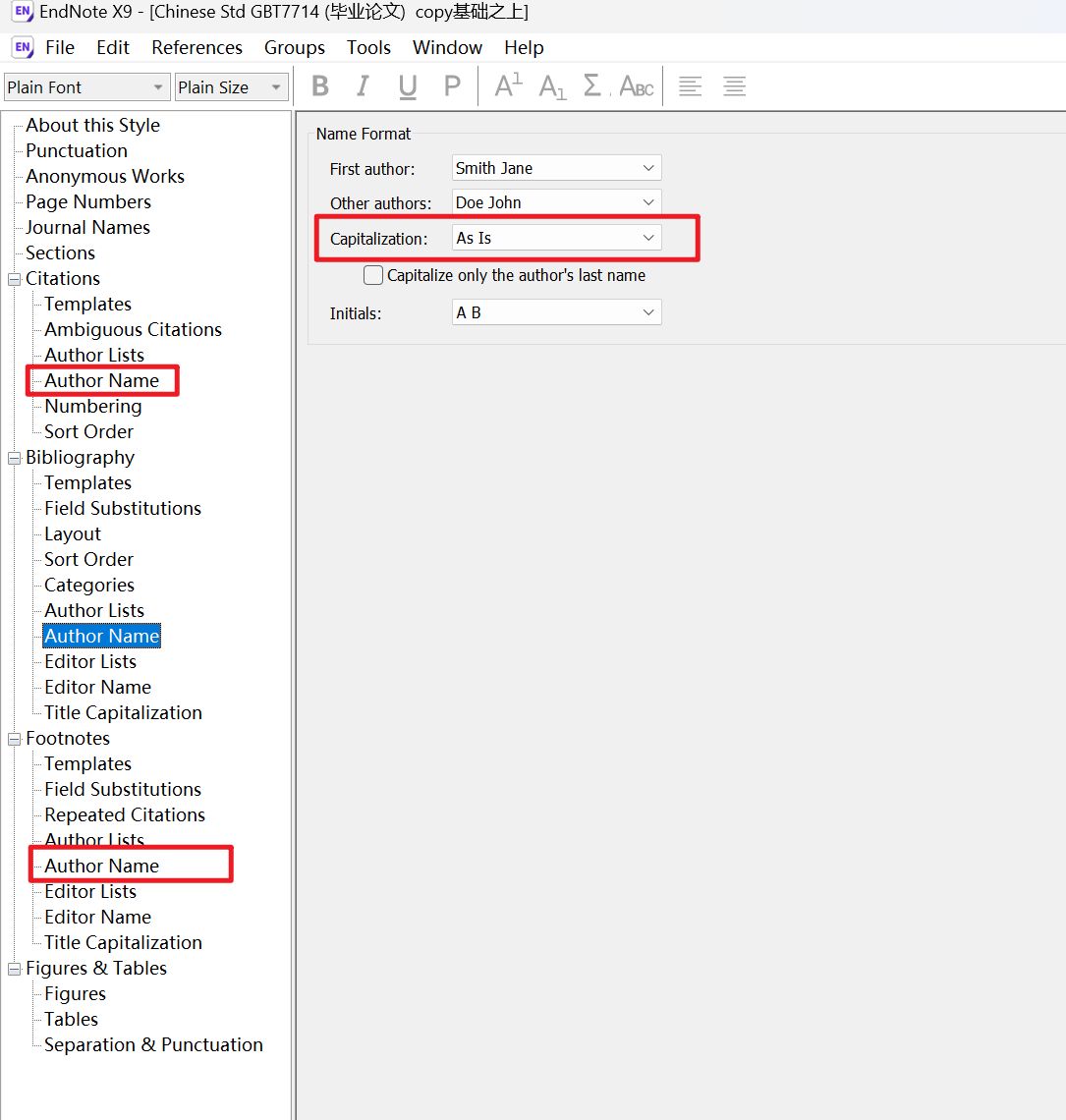Image resolution: width=1066 pixels, height=1120 pixels.
Task: Open the Help menu
Action: (x=524, y=47)
